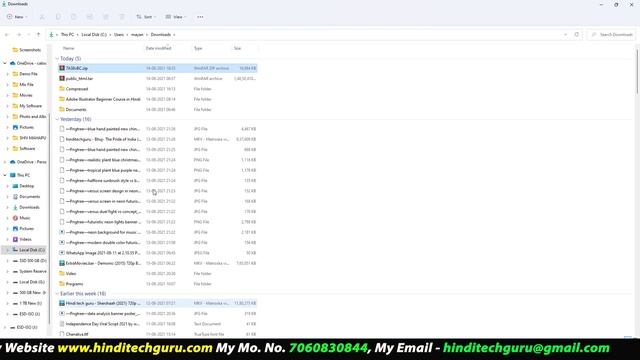This screenshot has width=640, height=360.
Task: Collapse the Yesterday group
Action: 57,119
